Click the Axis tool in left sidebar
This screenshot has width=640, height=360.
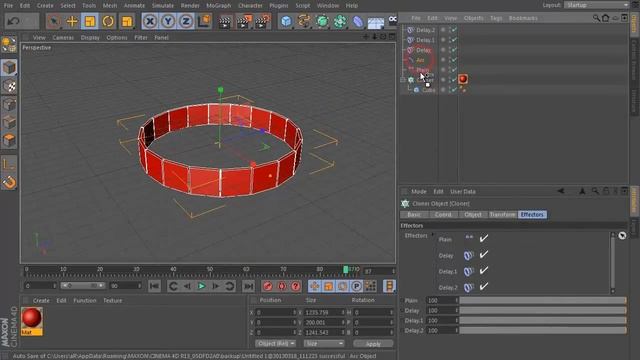tap(9, 164)
